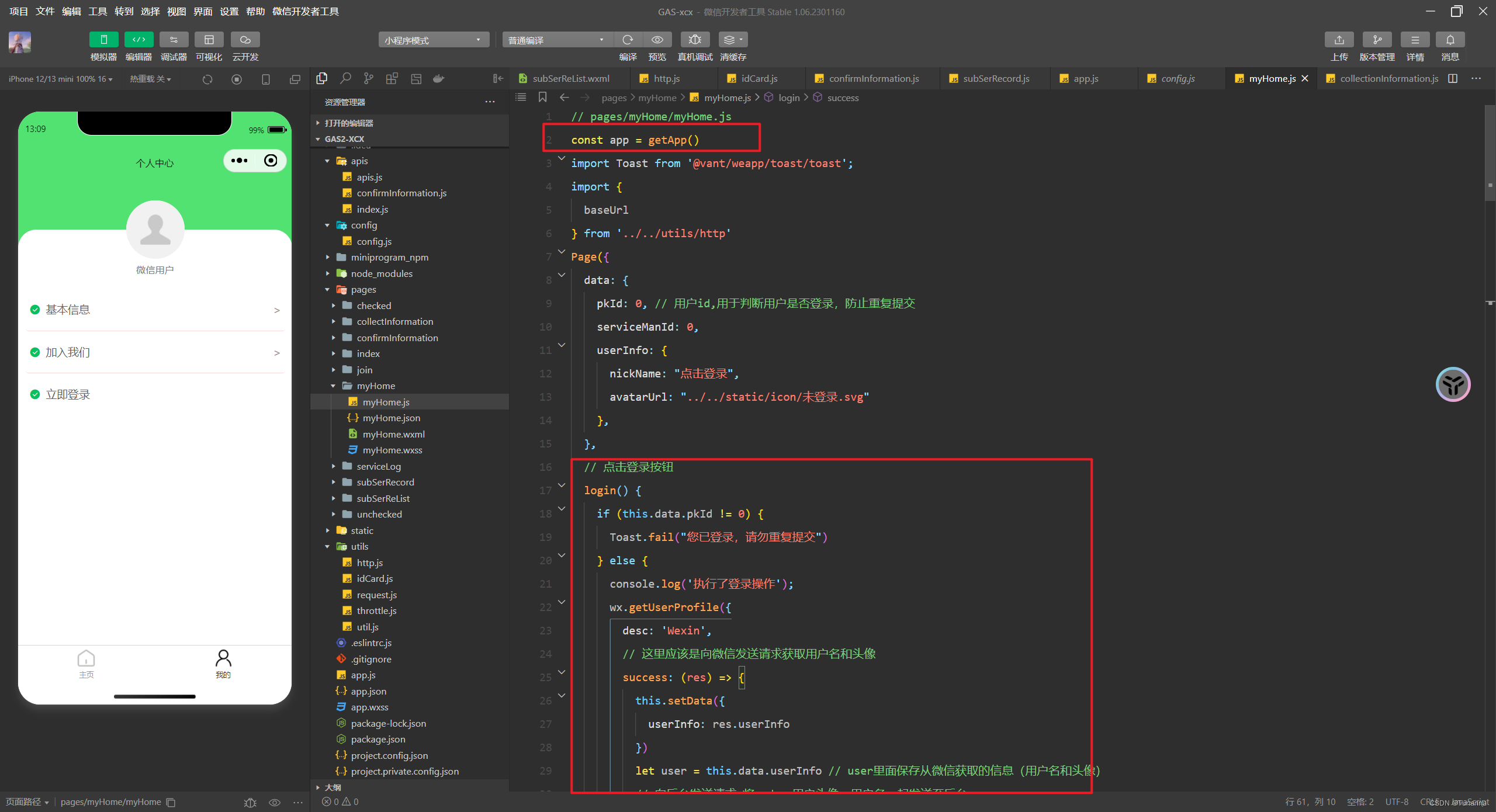Open the 工具 menu
Screen dimensions: 1496x812
(x=98, y=11)
